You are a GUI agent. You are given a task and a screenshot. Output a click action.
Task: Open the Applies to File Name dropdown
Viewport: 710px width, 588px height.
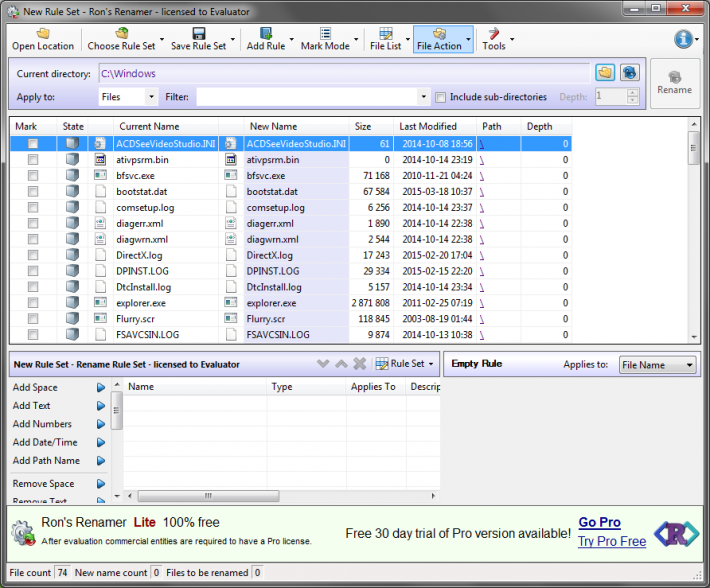pos(657,365)
